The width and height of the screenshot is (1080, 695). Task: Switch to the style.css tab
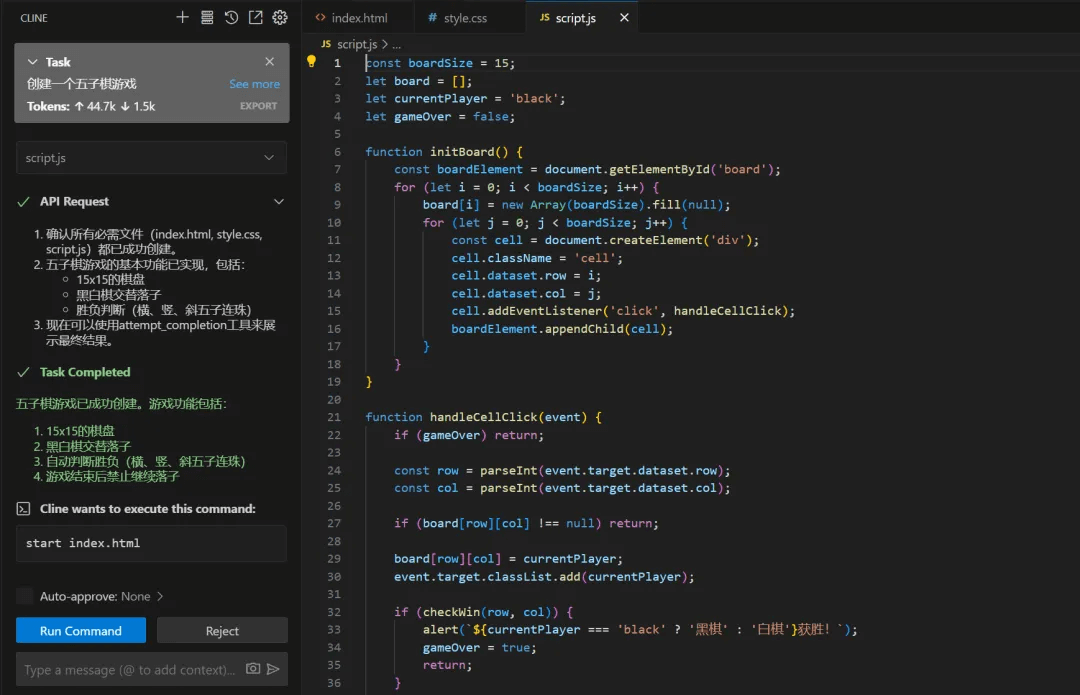point(464,18)
